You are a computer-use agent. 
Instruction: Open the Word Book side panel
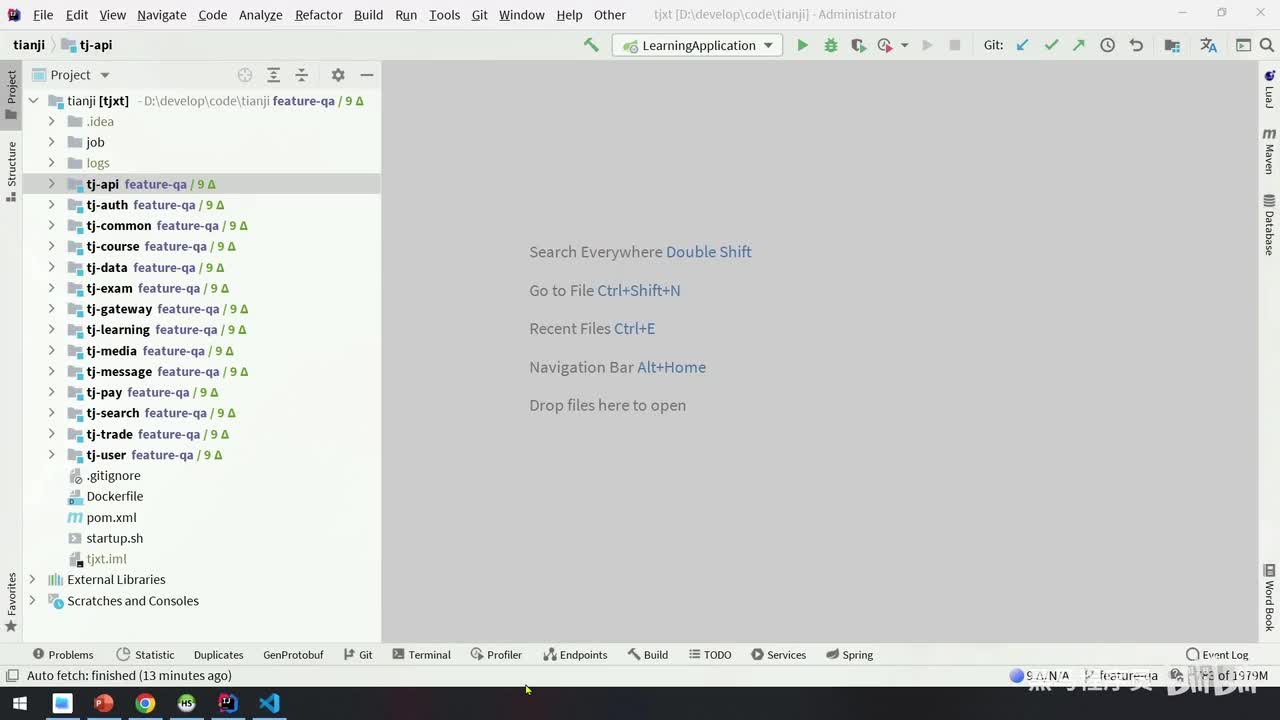[1269, 598]
